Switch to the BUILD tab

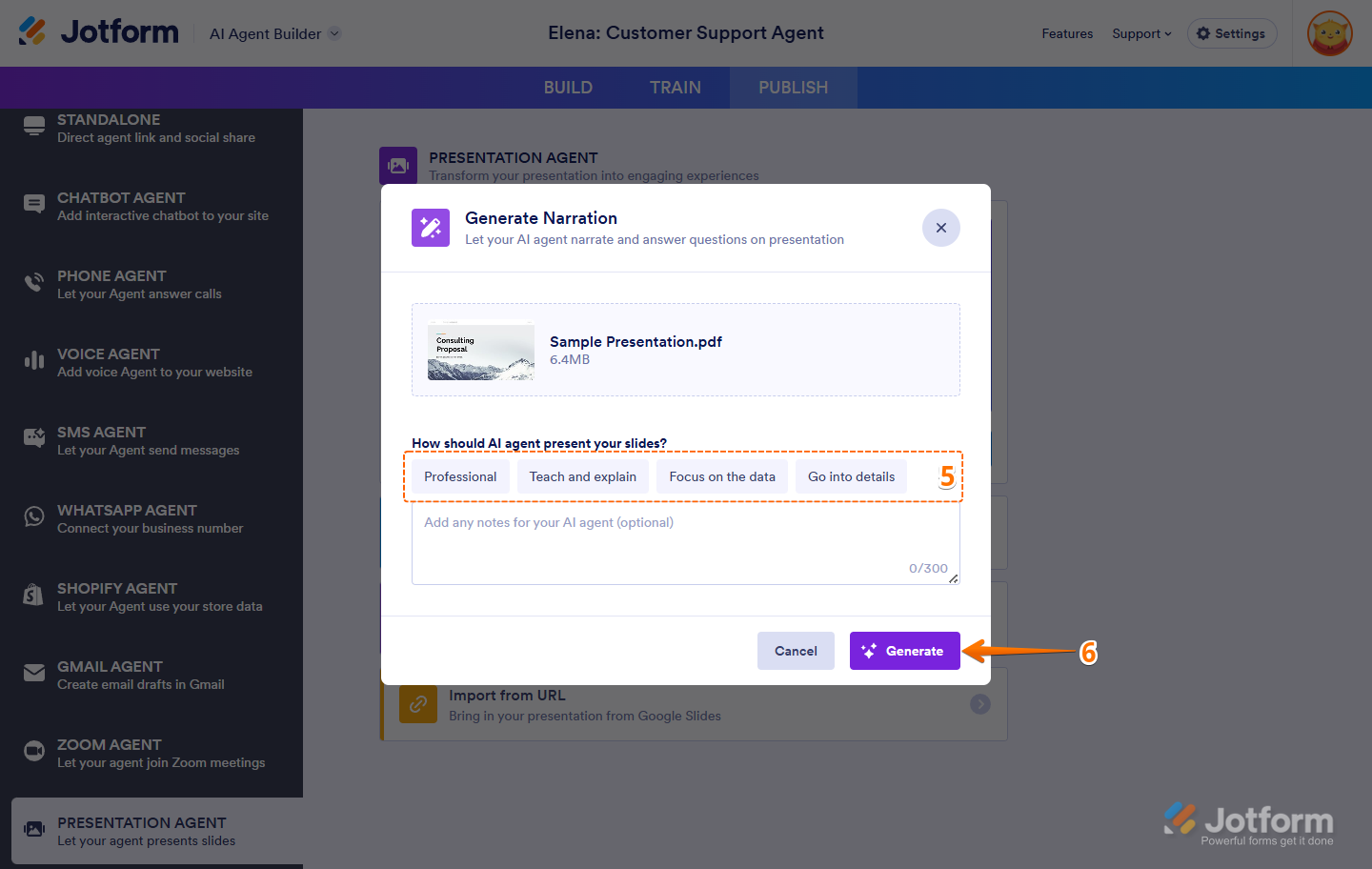click(x=568, y=88)
